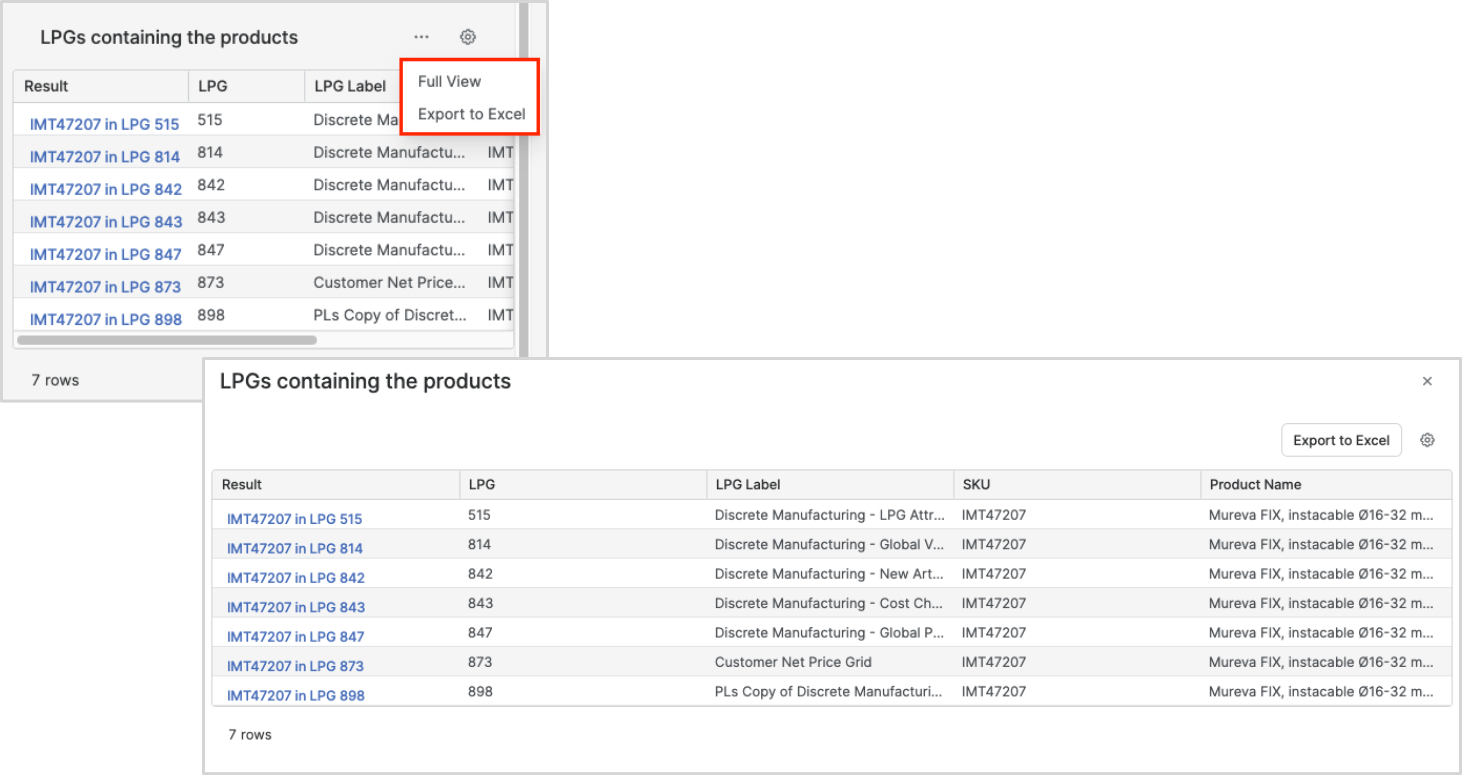The image size is (1462, 775).
Task: Click the "Export to Excel" button in the dialog
Action: [1341, 440]
